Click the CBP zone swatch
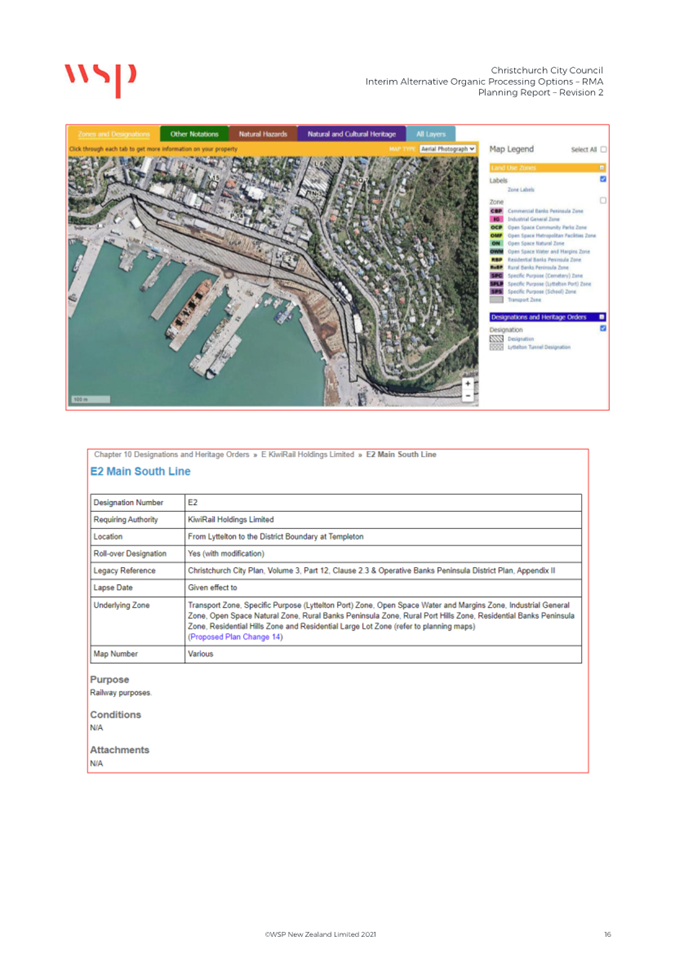The width and height of the screenshot is (675, 954). click(497, 211)
